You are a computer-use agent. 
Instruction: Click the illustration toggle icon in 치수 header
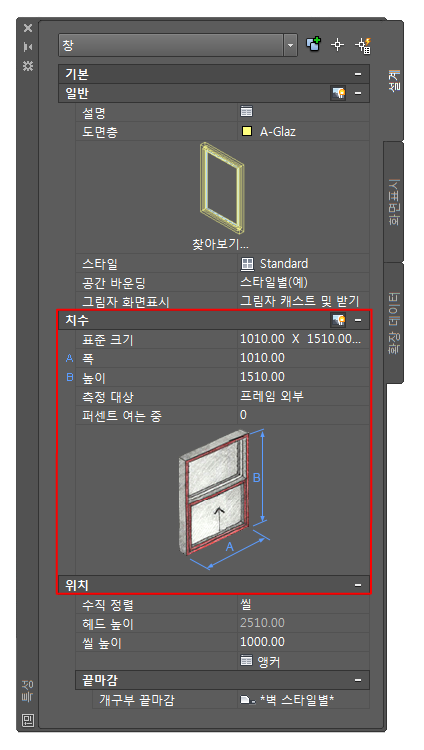click(338, 320)
